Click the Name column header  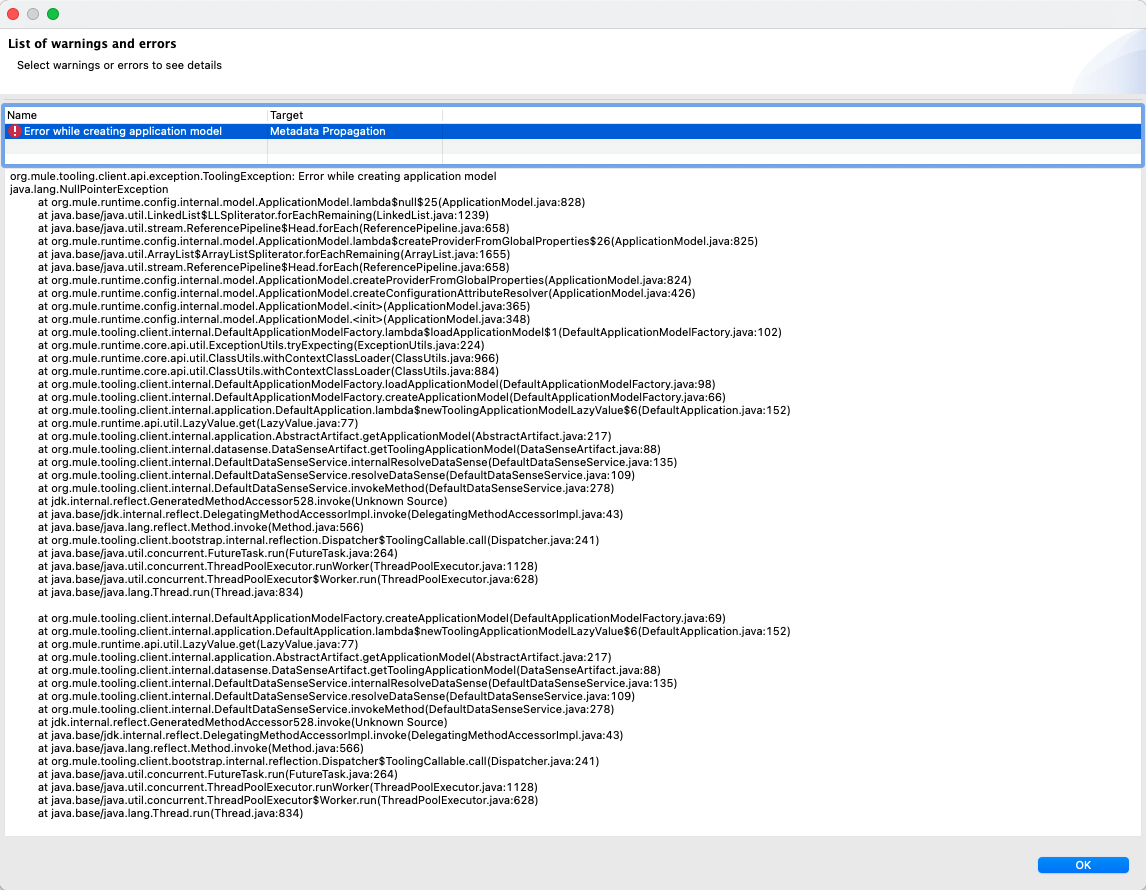coord(136,115)
